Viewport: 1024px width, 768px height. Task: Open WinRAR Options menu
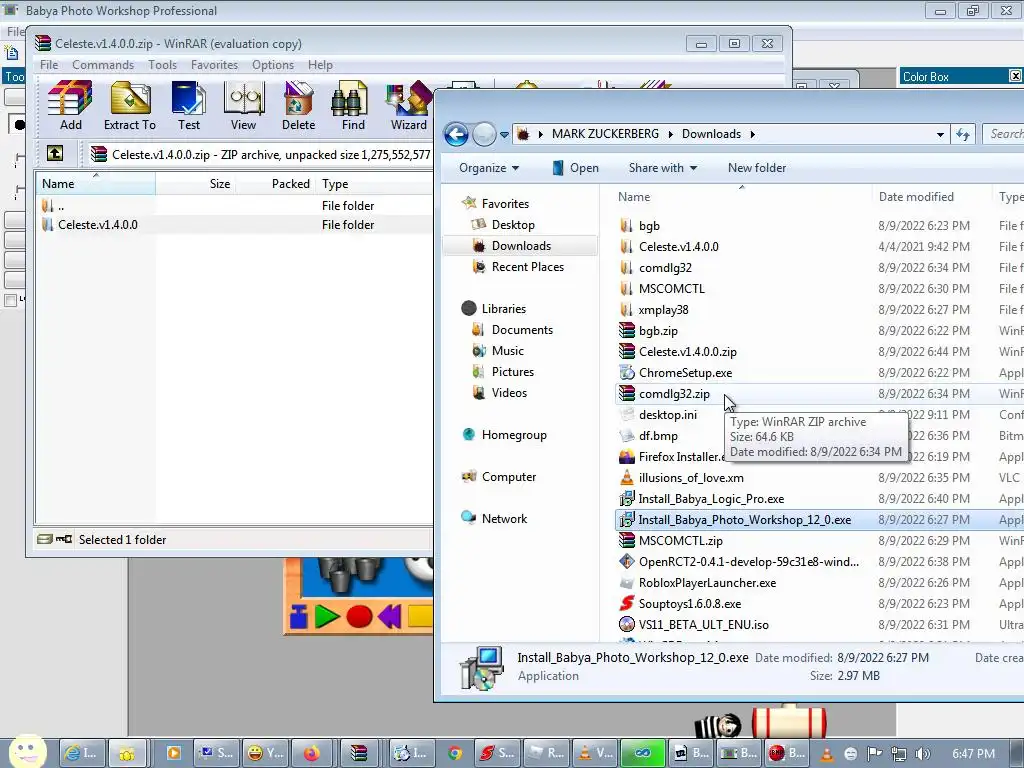point(273,65)
